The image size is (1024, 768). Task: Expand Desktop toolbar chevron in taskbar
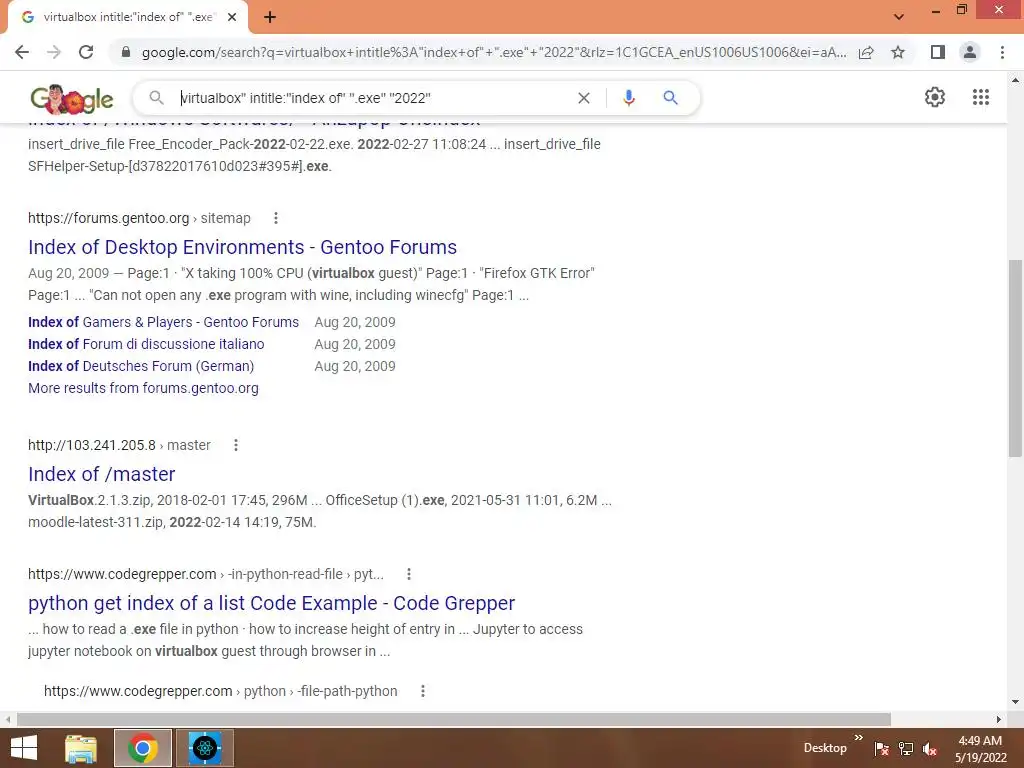click(x=858, y=738)
